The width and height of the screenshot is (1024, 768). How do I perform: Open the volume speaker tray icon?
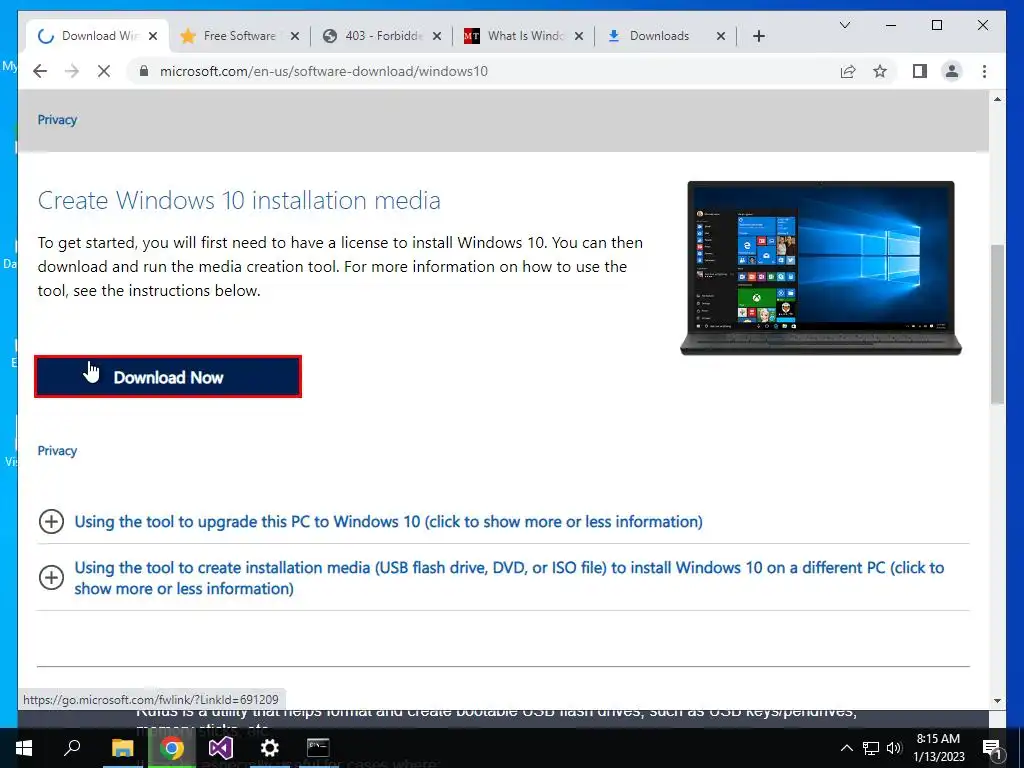click(x=894, y=748)
